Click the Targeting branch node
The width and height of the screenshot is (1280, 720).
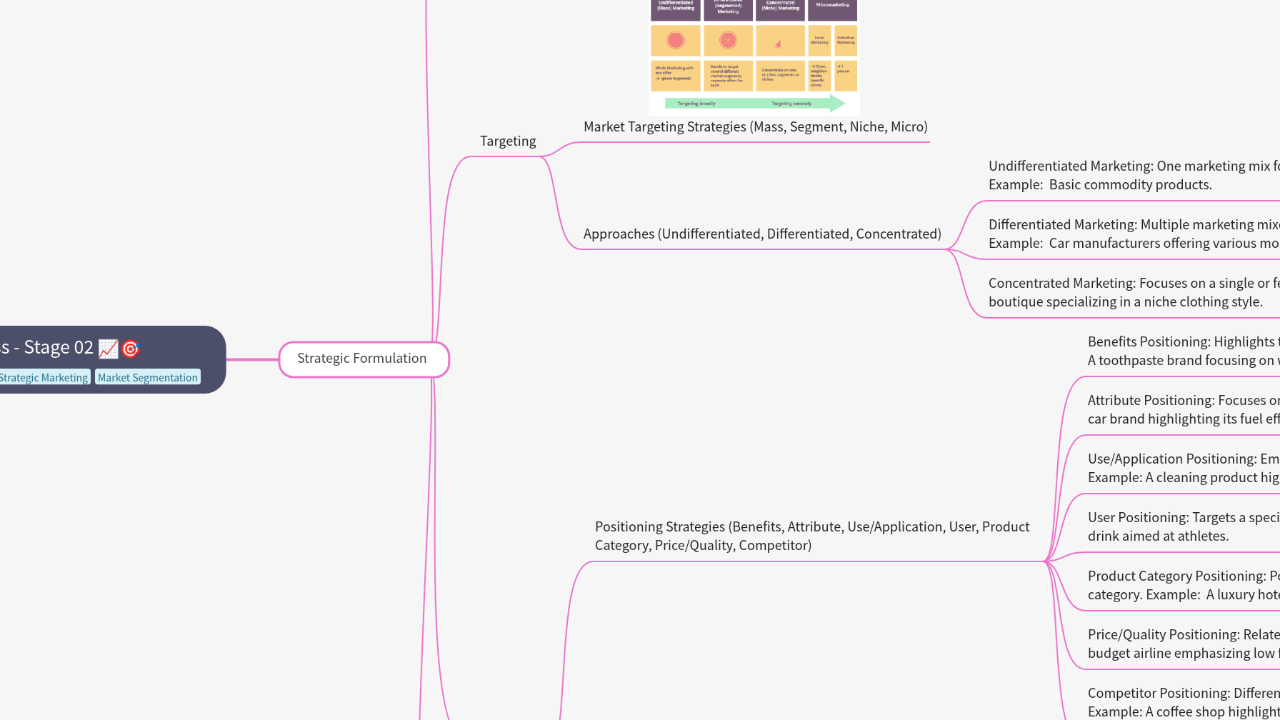pyautogui.click(x=508, y=141)
